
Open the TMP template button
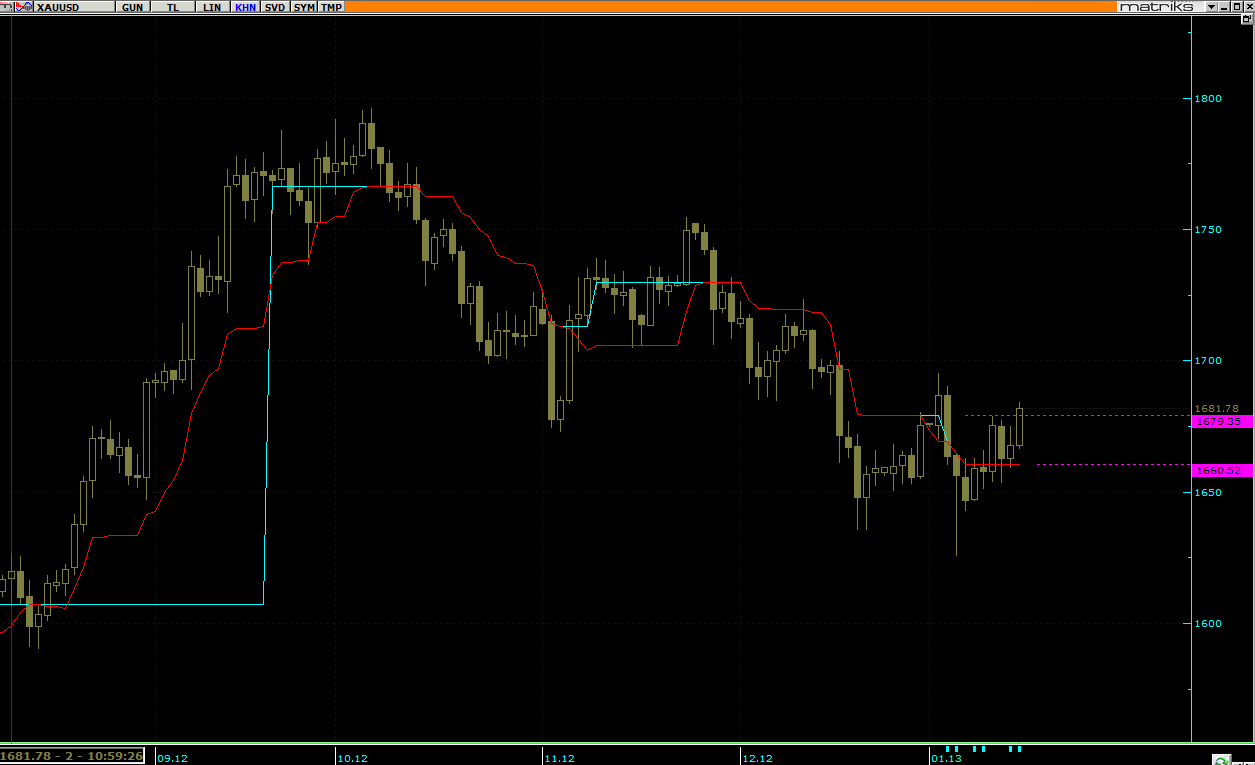coord(331,7)
